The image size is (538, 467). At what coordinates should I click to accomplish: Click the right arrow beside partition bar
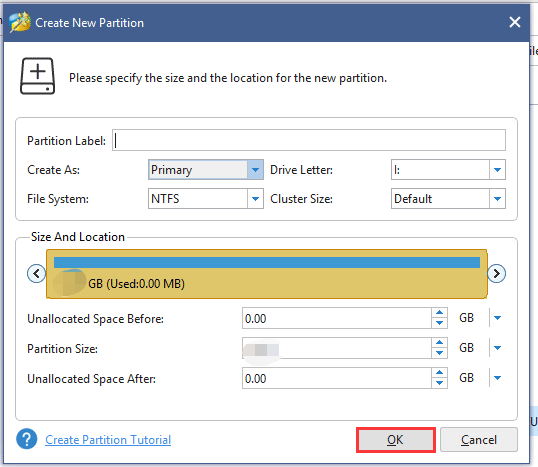(x=496, y=273)
